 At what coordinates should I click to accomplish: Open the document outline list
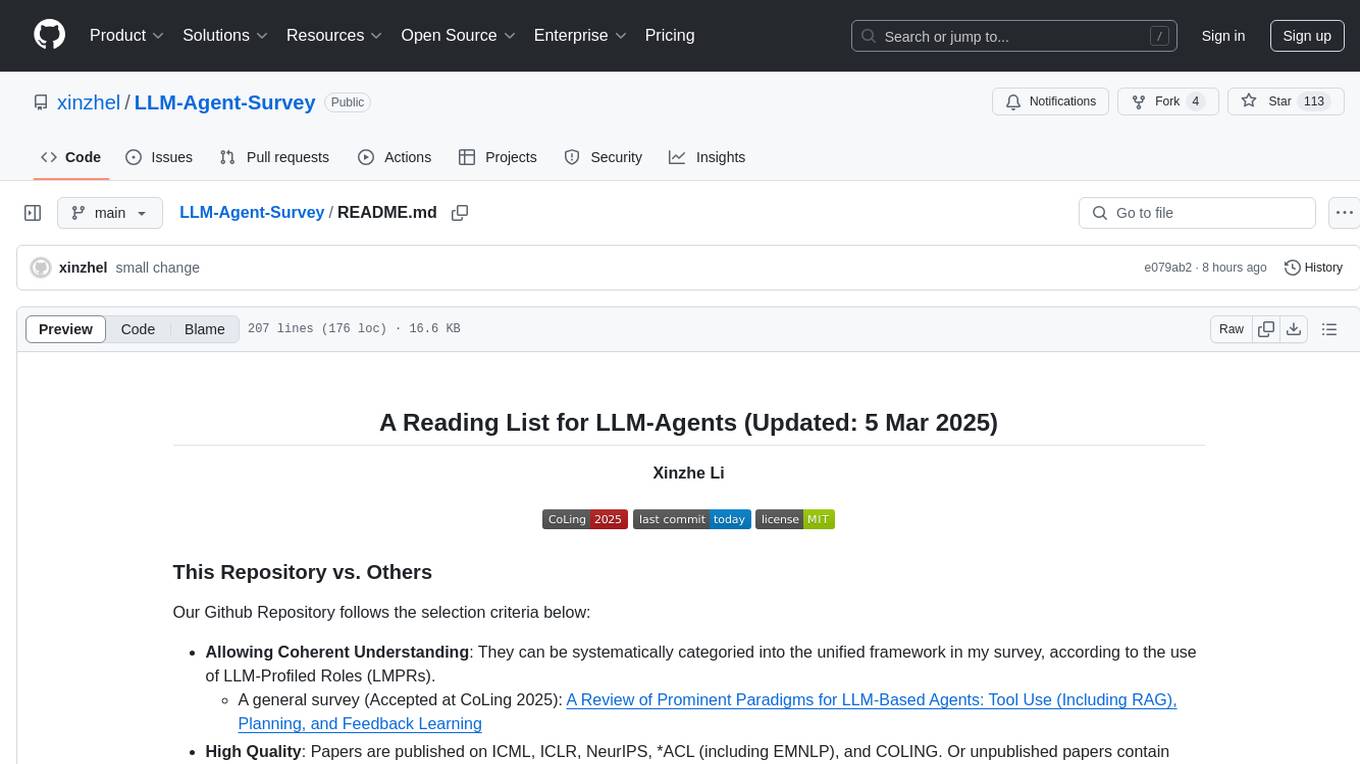tap(1329, 329)
